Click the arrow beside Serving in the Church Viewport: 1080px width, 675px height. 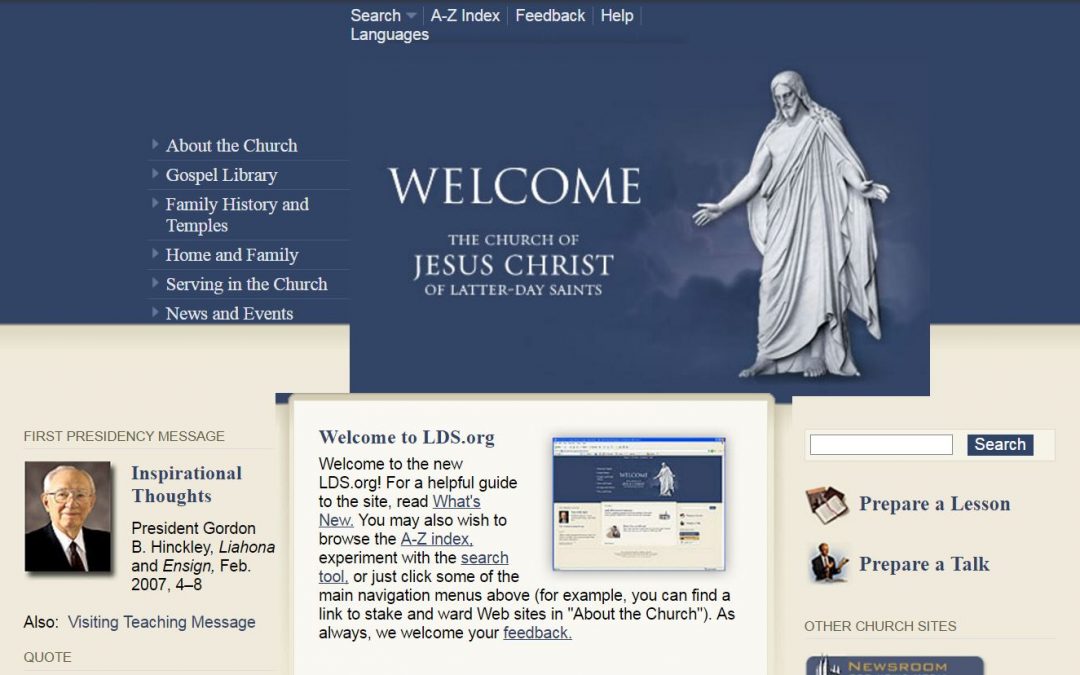[x=155, y=282]
